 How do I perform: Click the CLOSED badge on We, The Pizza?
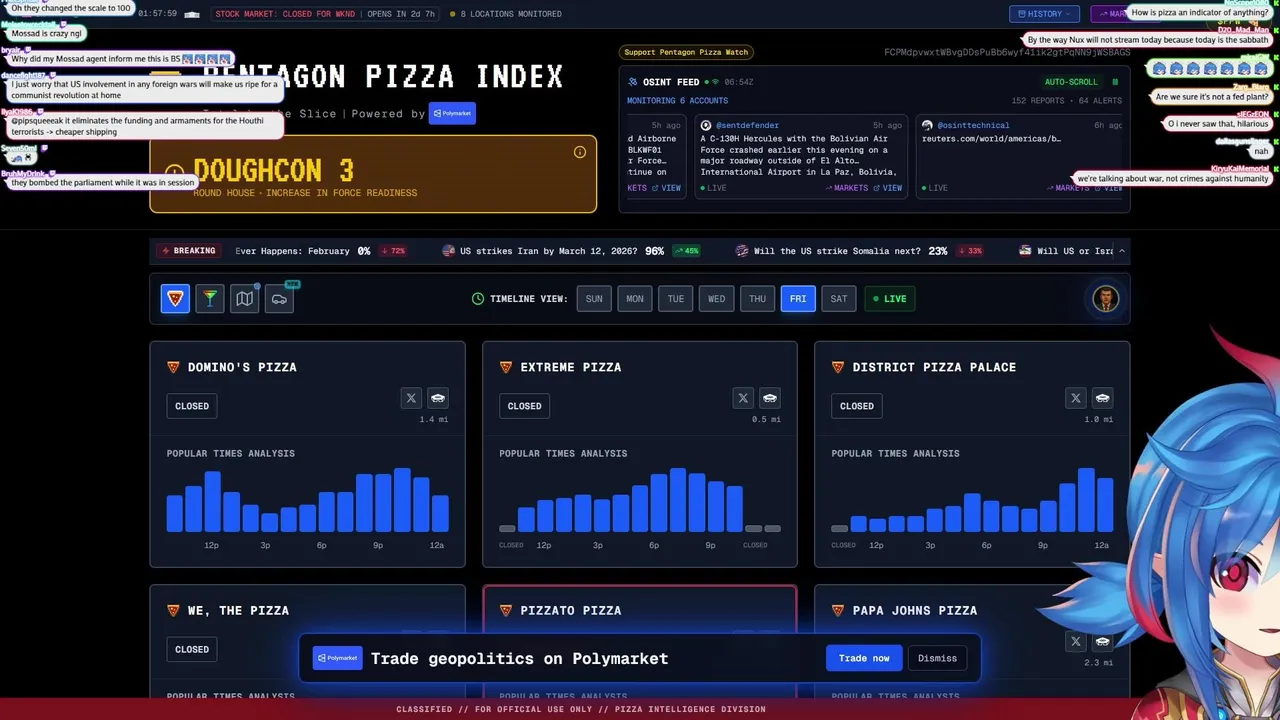coord(192,649)
